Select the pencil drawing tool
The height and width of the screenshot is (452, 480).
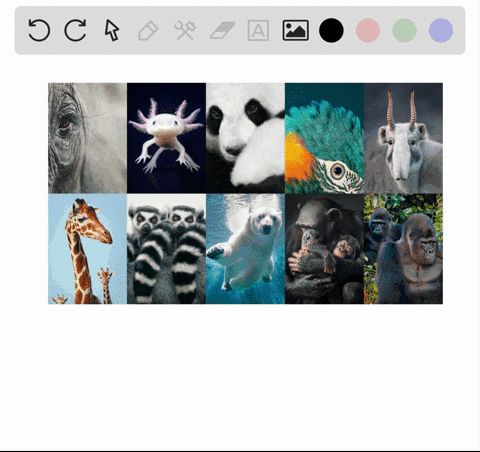[148, 31]
